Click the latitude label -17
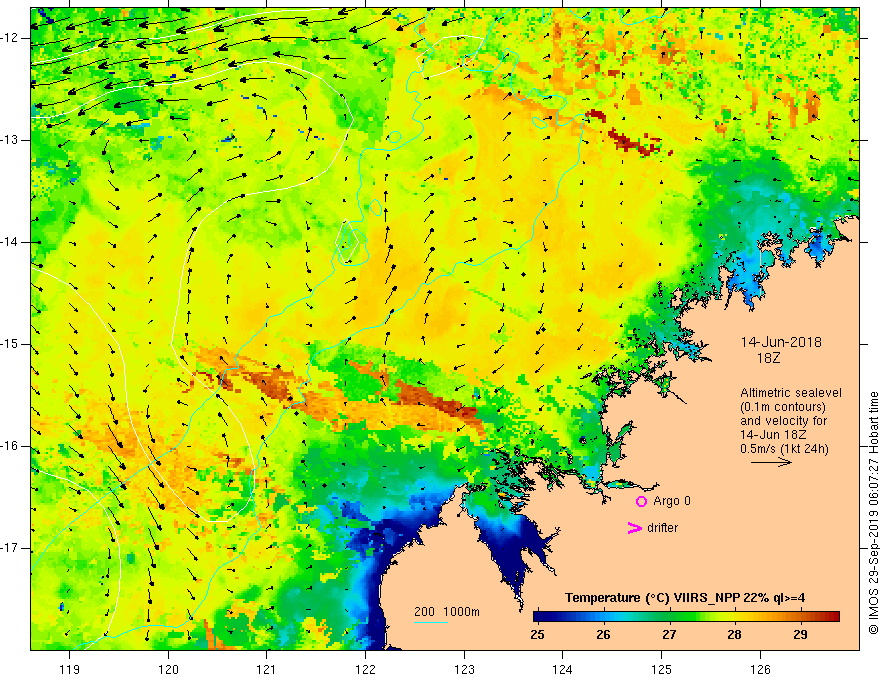Image resolution: width=880 pixels, height=680 pixels. (10, 548)
